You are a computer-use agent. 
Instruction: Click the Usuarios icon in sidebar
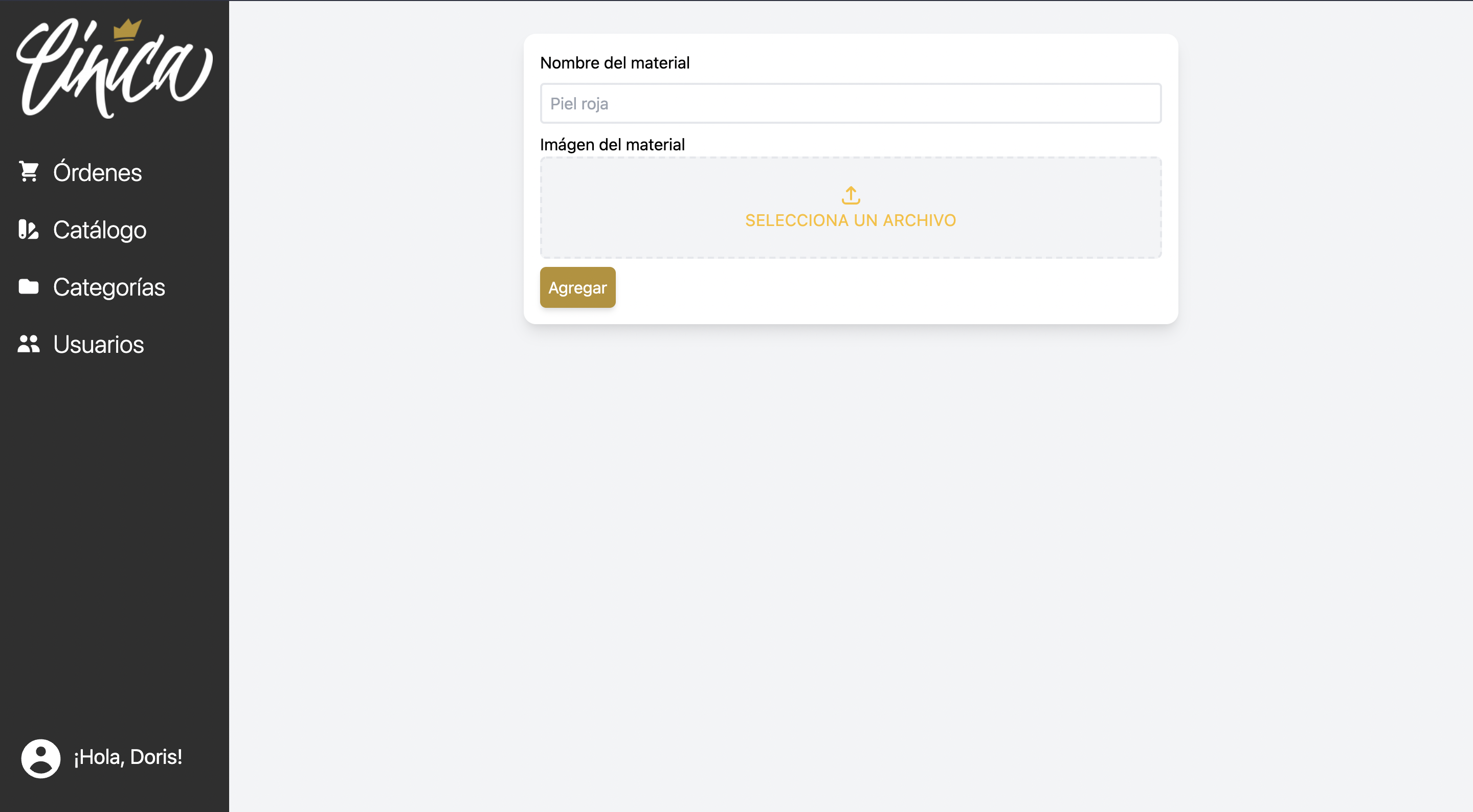(28, 344)
